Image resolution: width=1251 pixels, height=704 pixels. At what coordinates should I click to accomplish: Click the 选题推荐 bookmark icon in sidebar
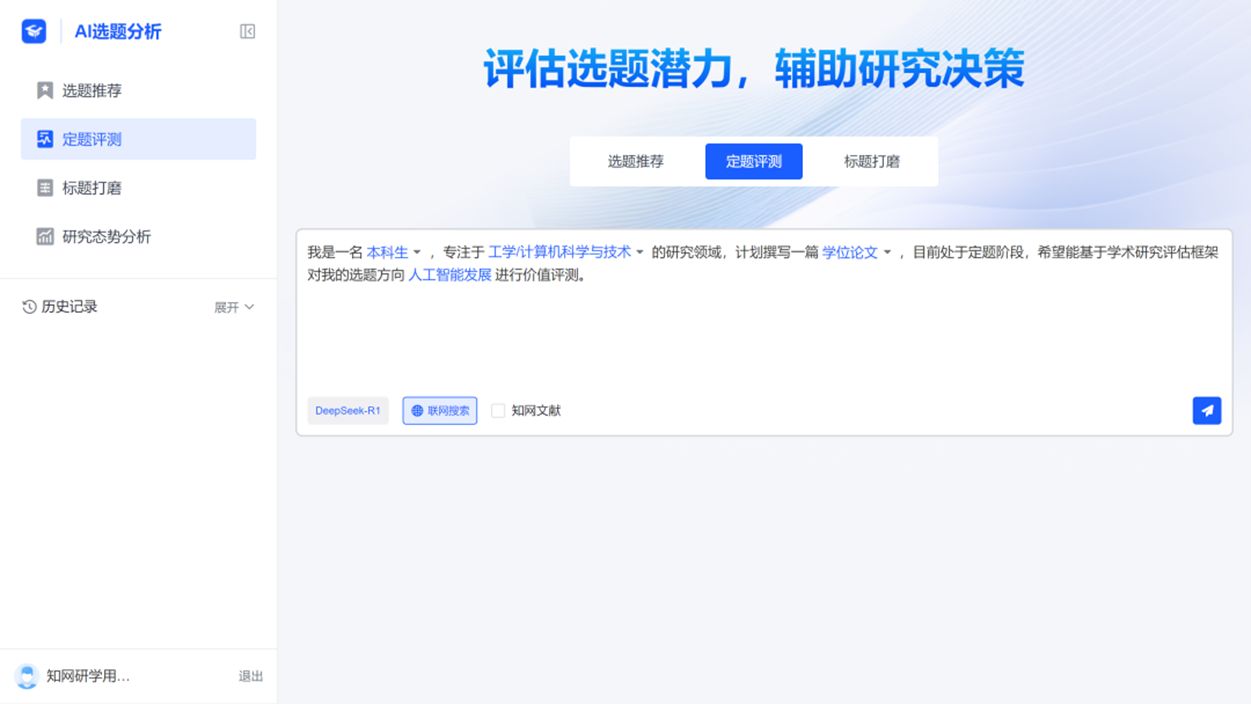click(x=45, y=91)
